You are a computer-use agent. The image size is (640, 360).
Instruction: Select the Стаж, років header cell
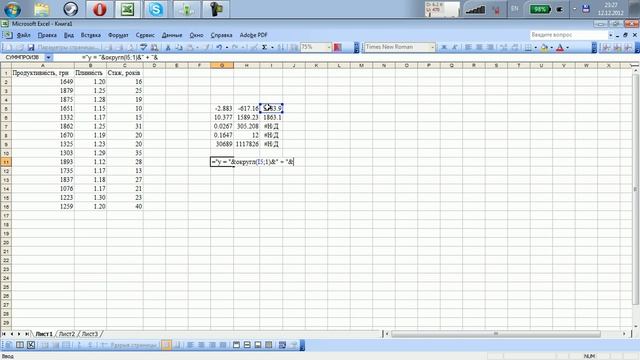124,73
